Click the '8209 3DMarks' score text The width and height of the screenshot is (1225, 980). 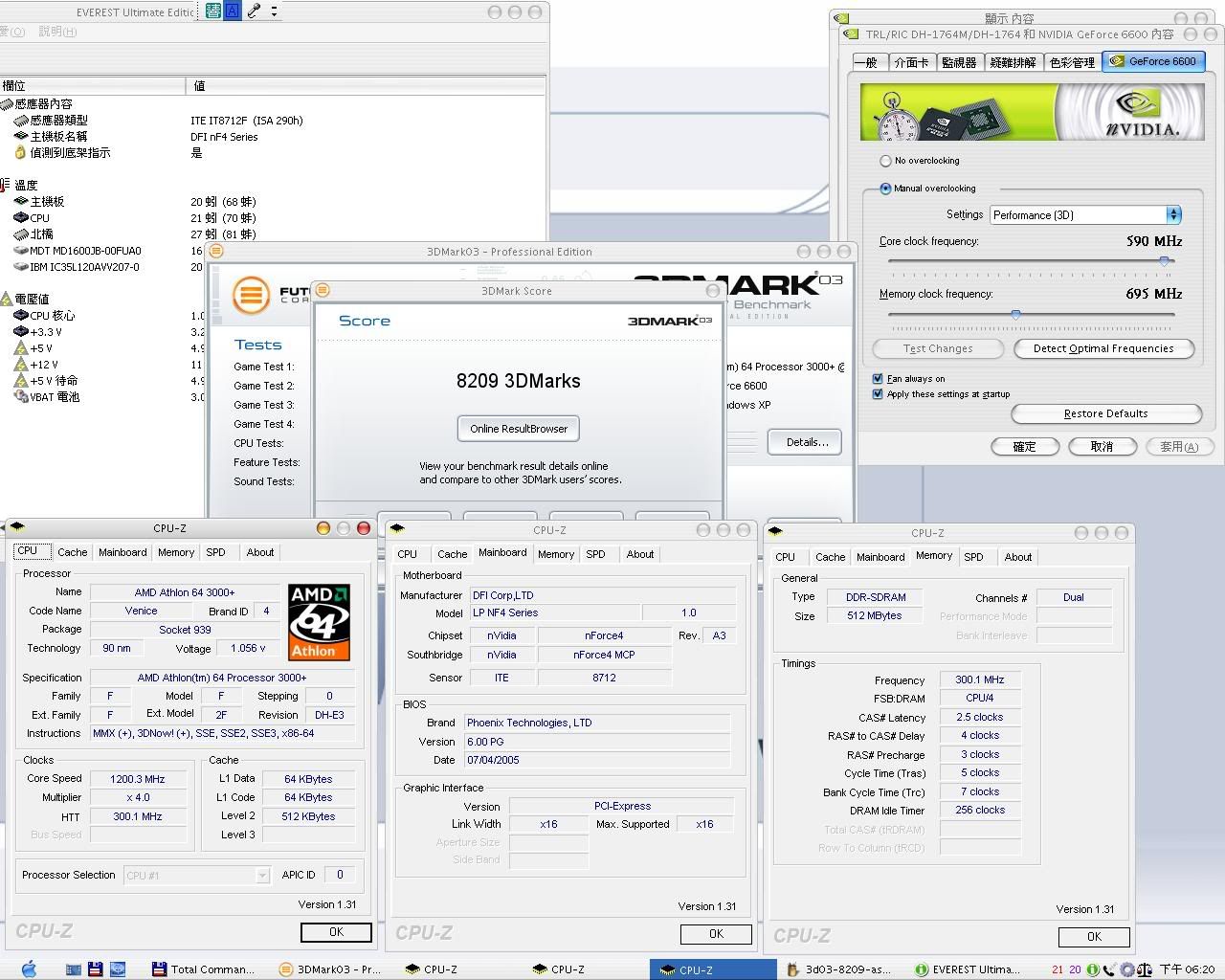click(518, 381)
